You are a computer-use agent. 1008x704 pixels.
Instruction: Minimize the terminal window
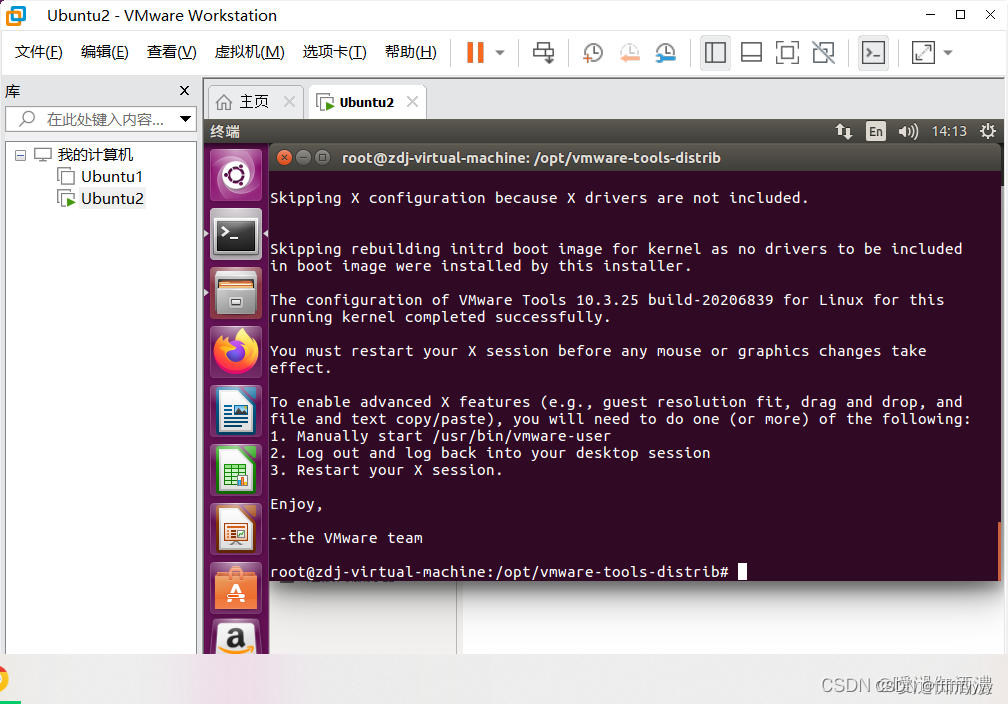303,158
